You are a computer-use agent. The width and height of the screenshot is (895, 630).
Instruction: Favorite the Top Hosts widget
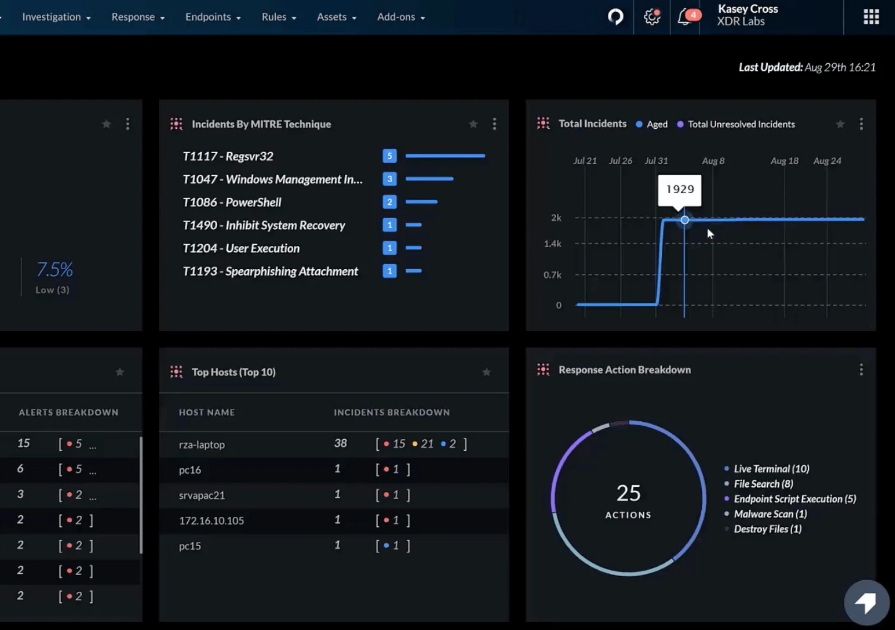click(x=486, y=372)
